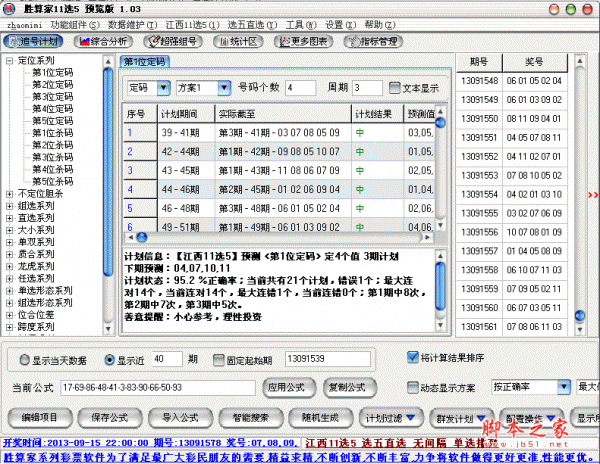Click the 周期 input field
600x464 pixels.
click(367, 88)
